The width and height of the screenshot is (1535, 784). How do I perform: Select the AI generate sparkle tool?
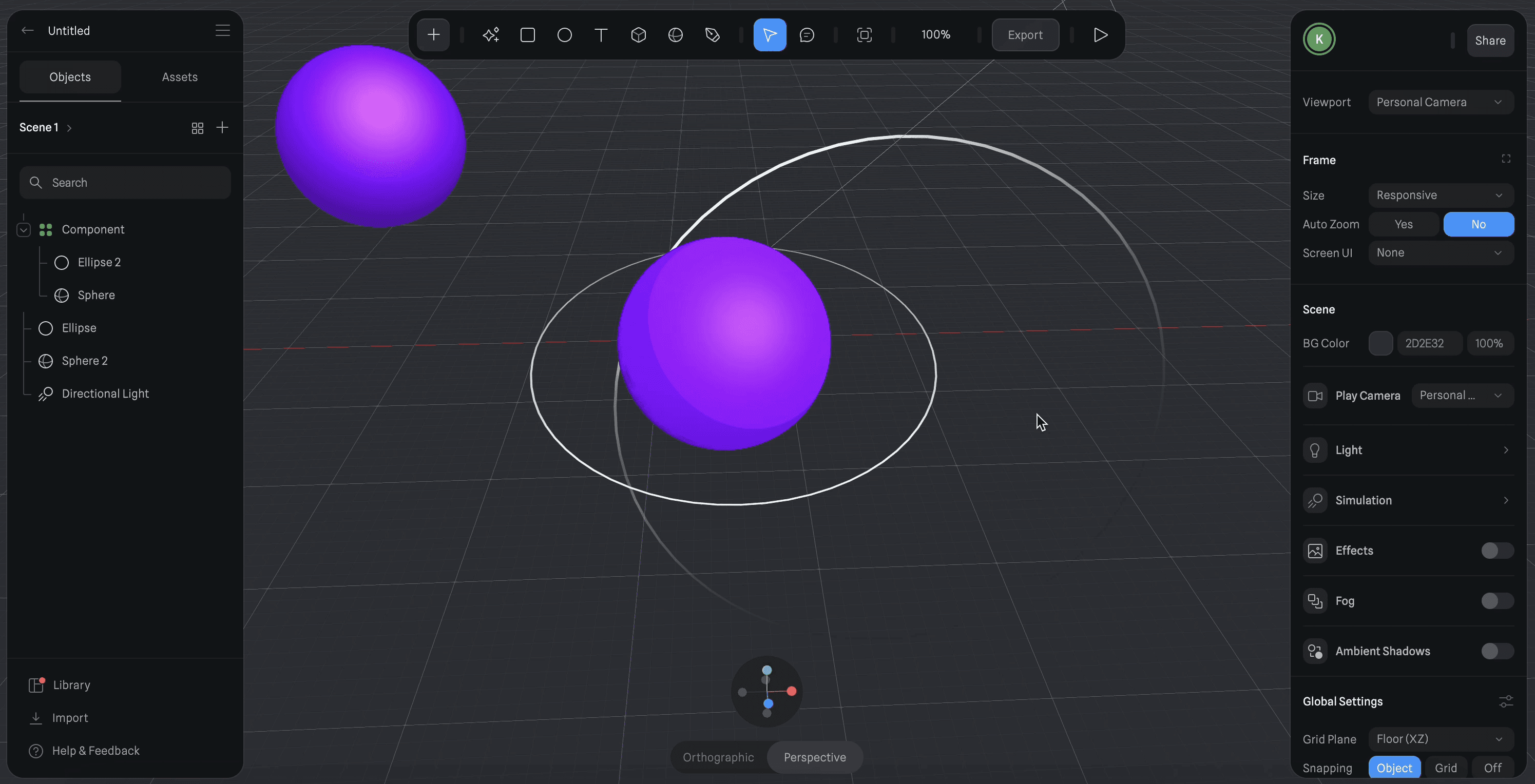(490, 35)
